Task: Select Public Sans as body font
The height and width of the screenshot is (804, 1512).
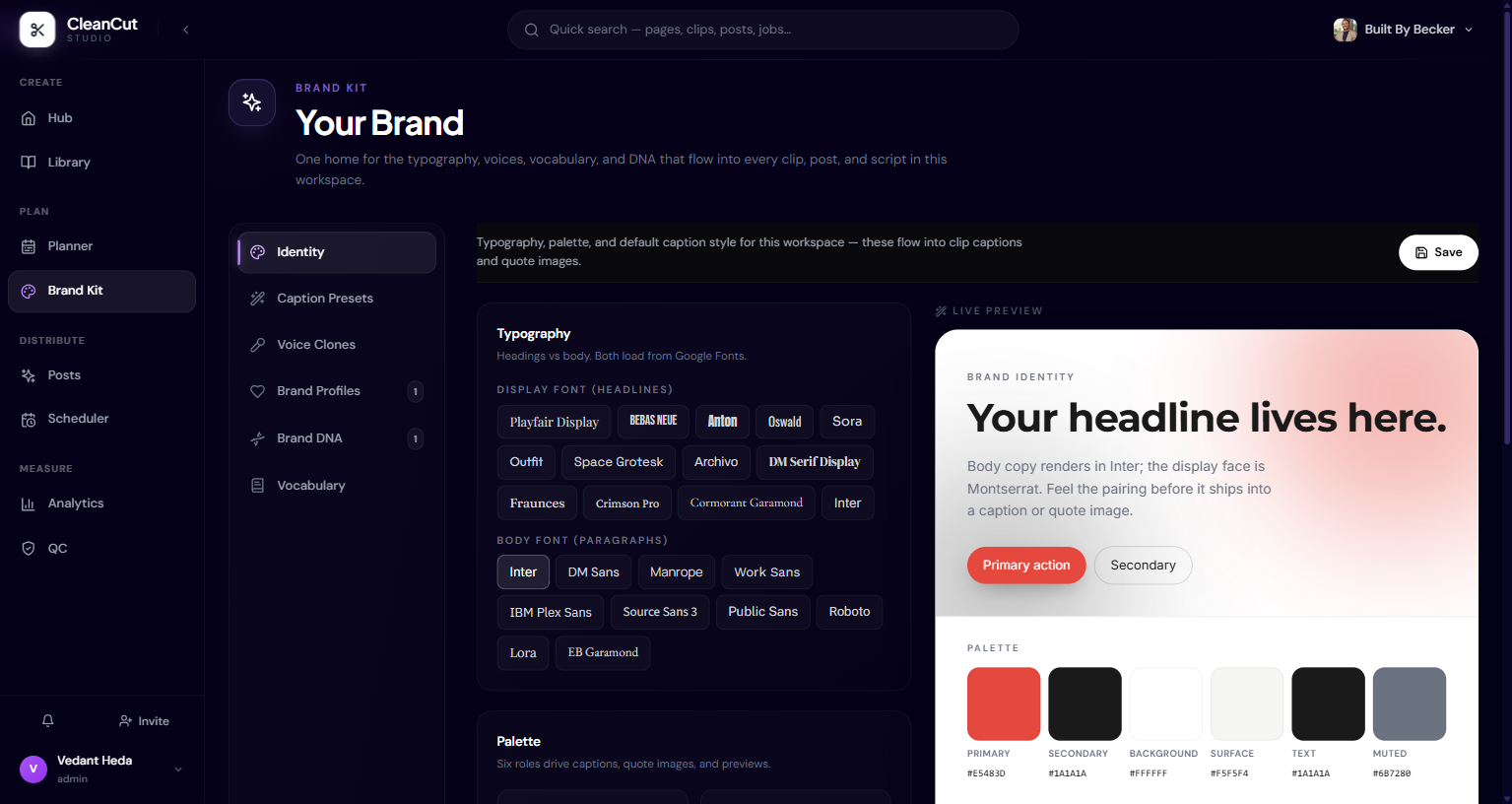Action: pyautogui.click(x=763, y=613)
